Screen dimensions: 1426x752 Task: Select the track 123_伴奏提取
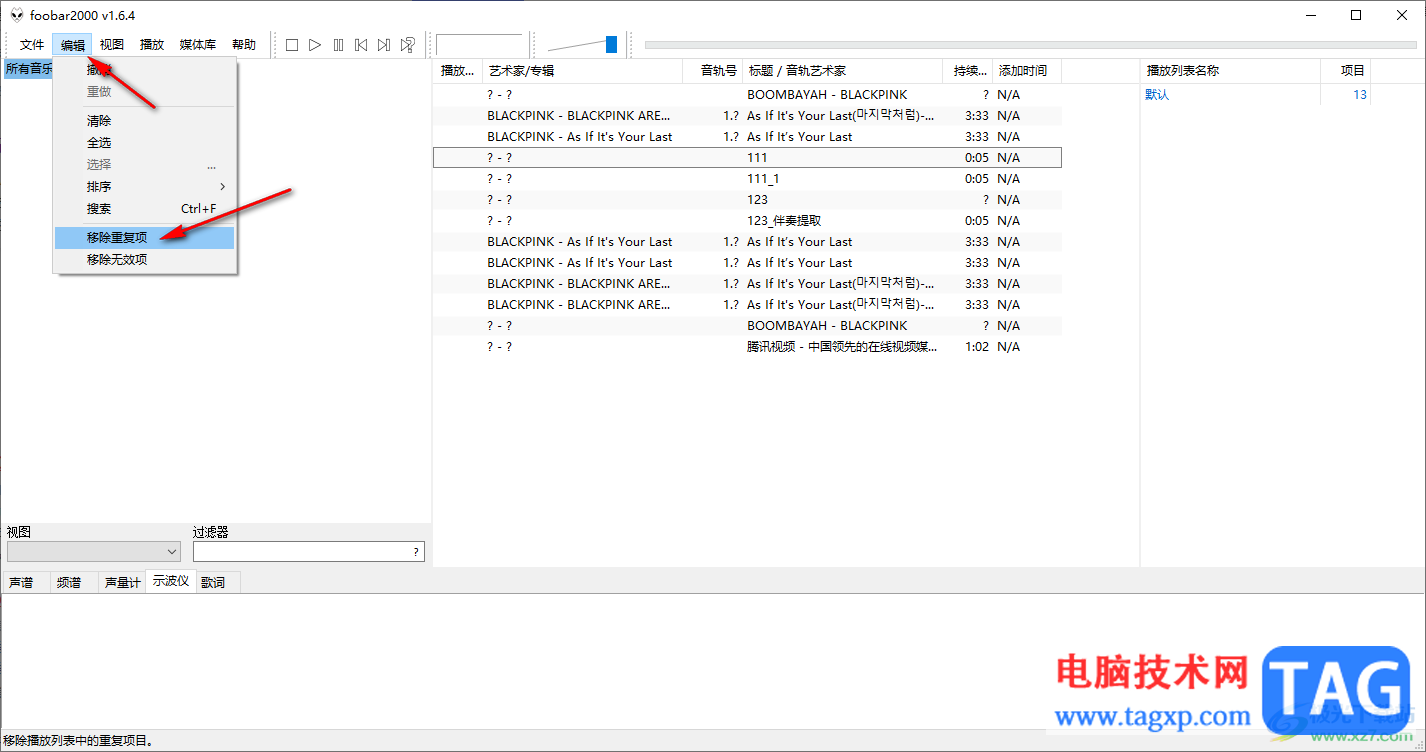(747, 221)
